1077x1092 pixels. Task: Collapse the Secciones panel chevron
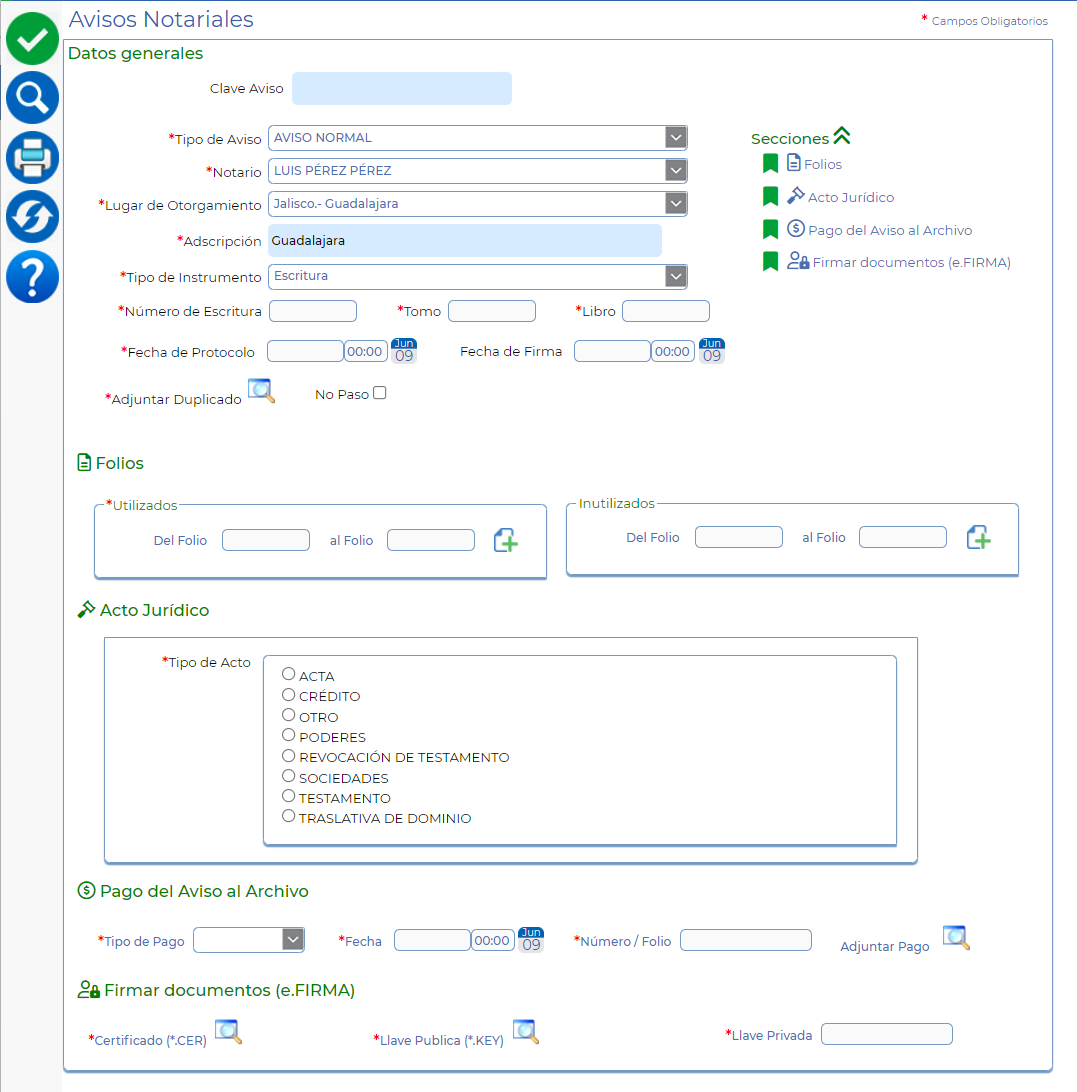pyautogui.click(x=841, y=137)
